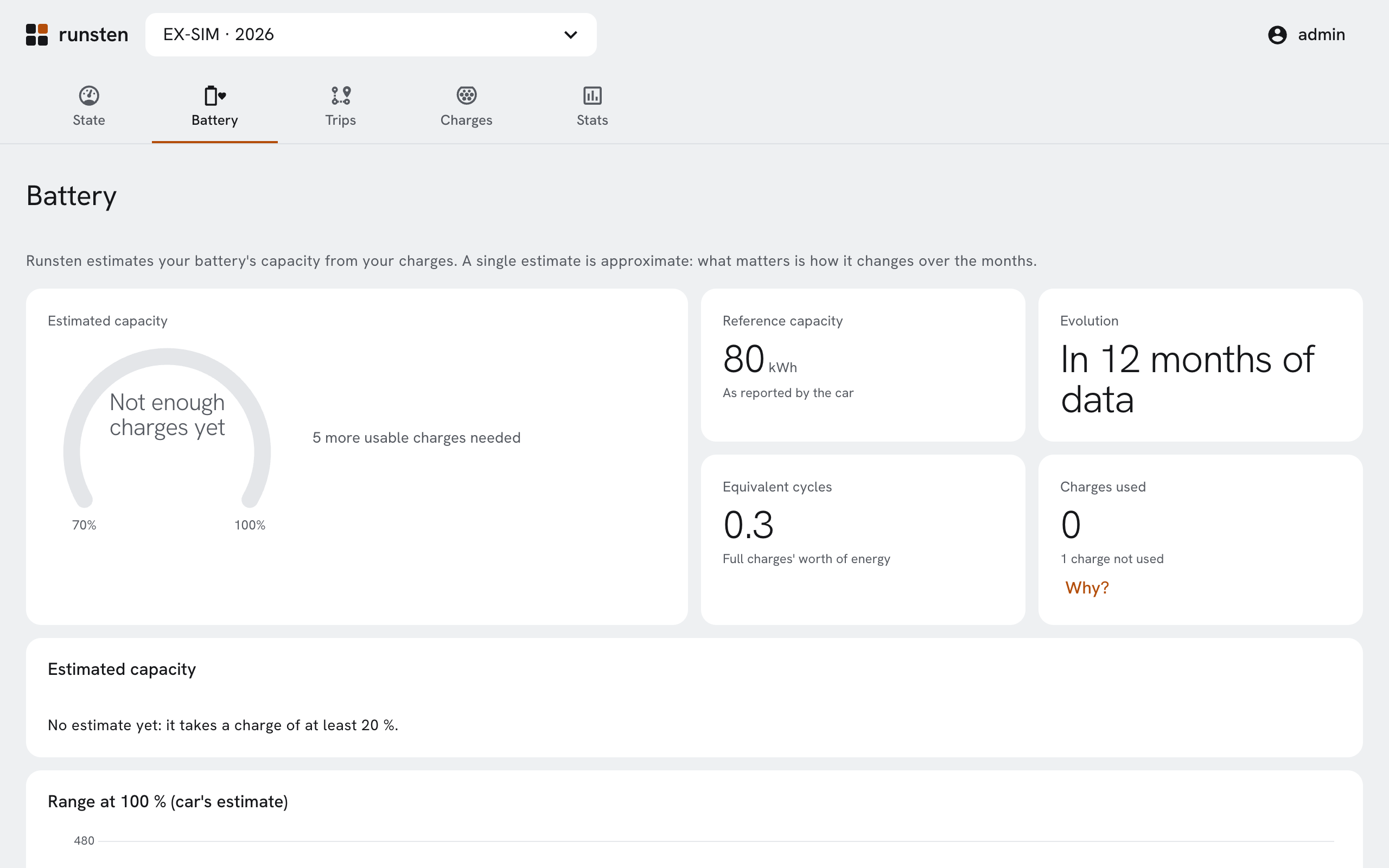Click the '100%' gauge maximum label
Viewport: 1389px width, 868px height.
point(250,525)
